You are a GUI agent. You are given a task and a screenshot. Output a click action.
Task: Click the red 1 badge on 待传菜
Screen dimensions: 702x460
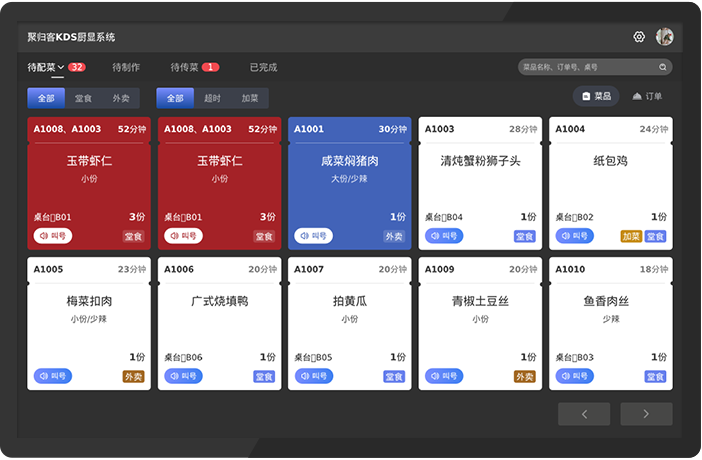click(210, 67)
